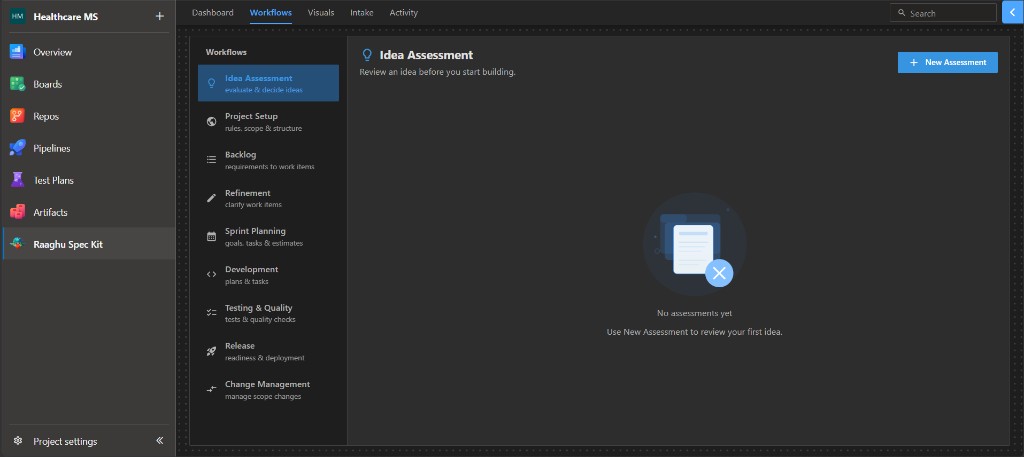The width and height of the screenshot is (1024, 457).
Task: Click the lightbulb icon beside Idea Assessment heading
Action: [367, 55]
